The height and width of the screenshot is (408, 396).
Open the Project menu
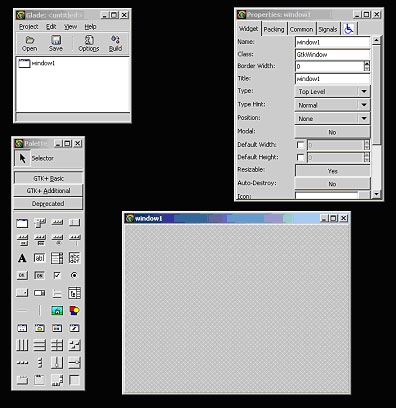pyautogui.click(x=28, y=27)
